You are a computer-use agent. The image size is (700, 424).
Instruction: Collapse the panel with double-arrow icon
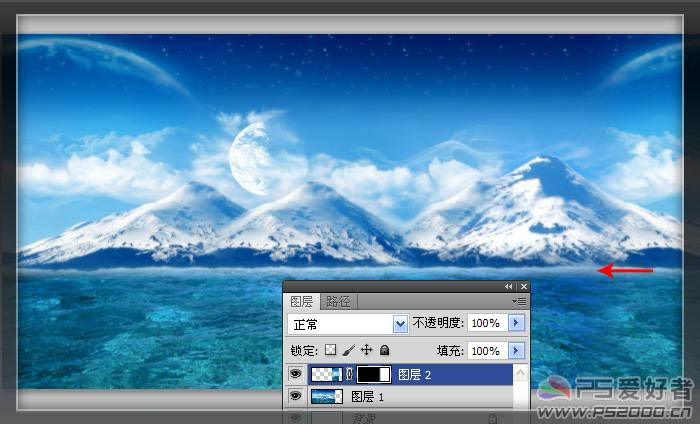[508, 286]
